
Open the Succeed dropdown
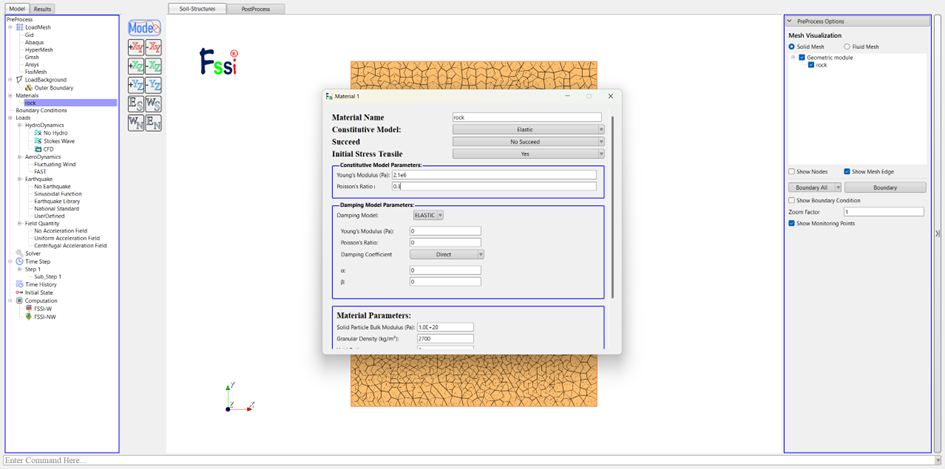[x=529, y=142]
